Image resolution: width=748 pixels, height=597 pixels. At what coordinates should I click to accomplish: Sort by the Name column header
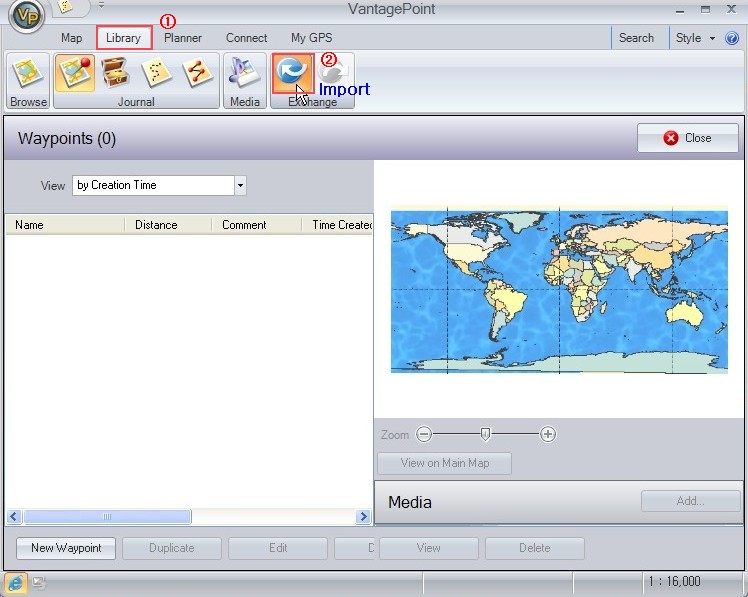pos(65,225)
